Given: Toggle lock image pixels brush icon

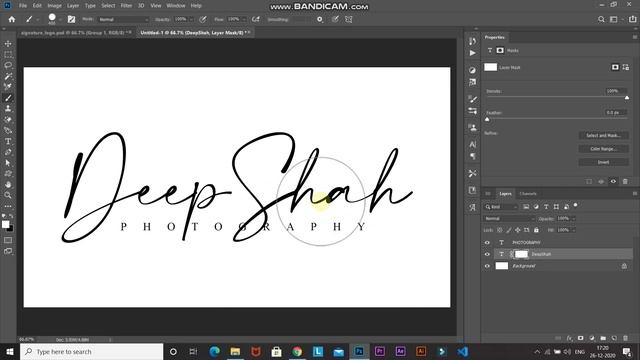Looking at the screenshot, I should pos(509,230).
